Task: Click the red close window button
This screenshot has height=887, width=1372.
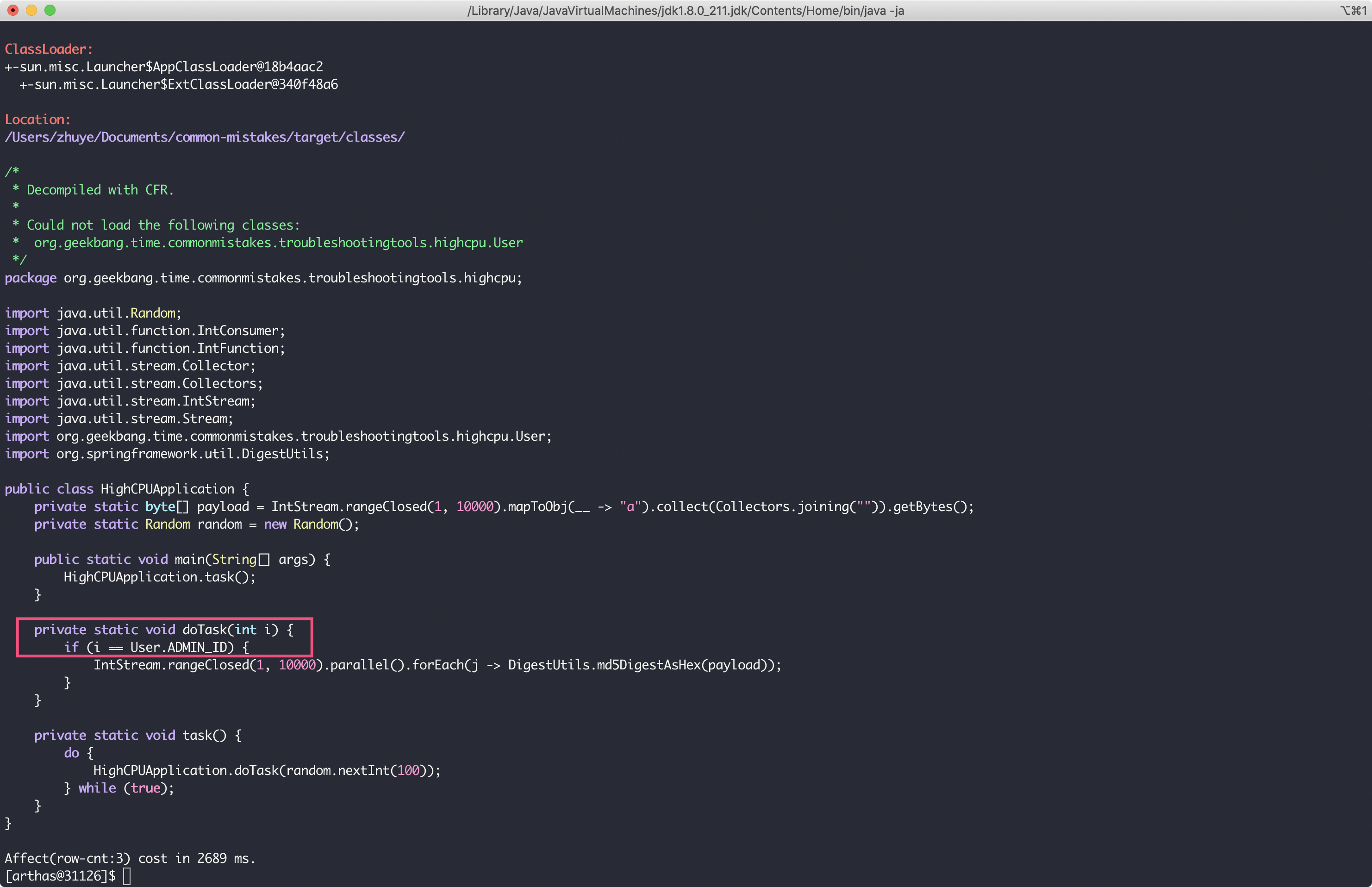Action: pos(12,10)
